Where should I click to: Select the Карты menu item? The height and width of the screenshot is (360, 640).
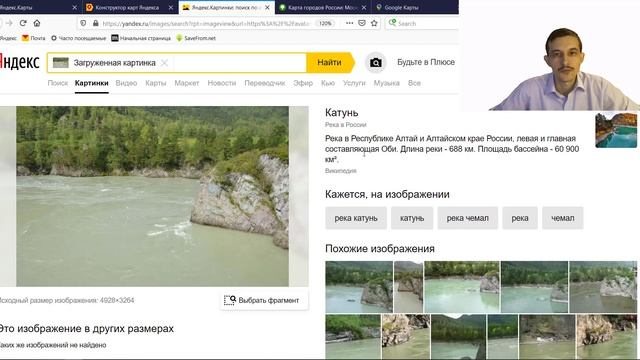(156, 83)
